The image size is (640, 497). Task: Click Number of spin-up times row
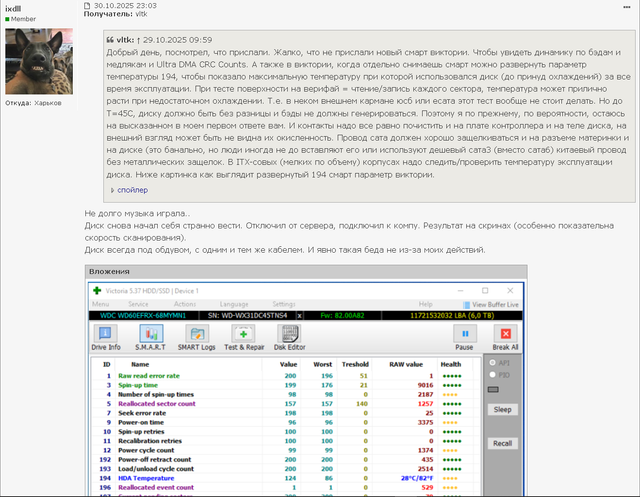point(286,395)
